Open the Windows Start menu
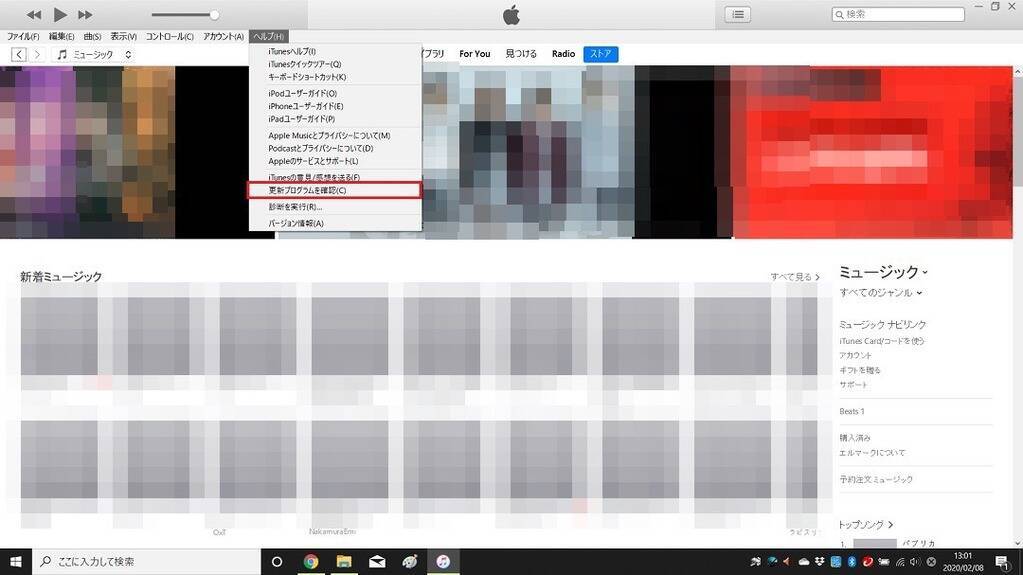1023x575 pixels. point(16,561)
